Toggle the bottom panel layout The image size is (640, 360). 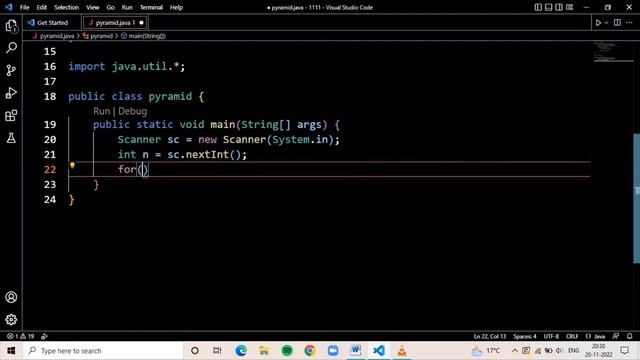coord(549,7)
